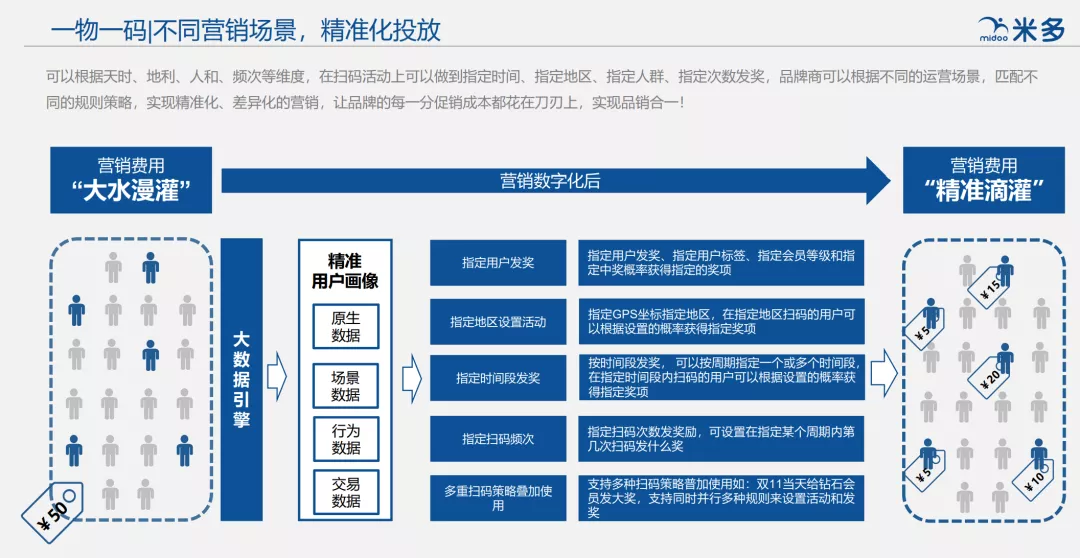Select the 大水漫灌 marketing cost box
This screenshot has height=558, width=1080.
coord(131,180)
